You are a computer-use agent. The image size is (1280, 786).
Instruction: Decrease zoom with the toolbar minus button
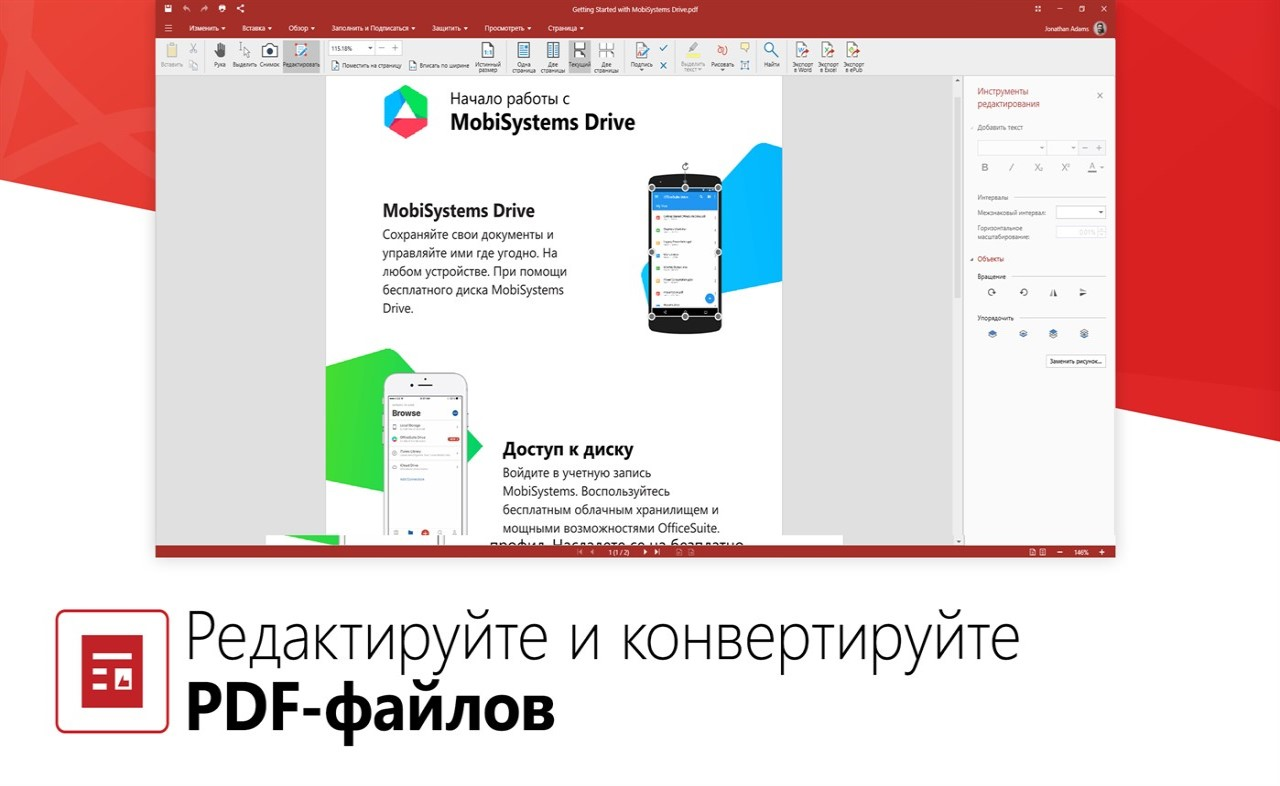tap(383, 48)
